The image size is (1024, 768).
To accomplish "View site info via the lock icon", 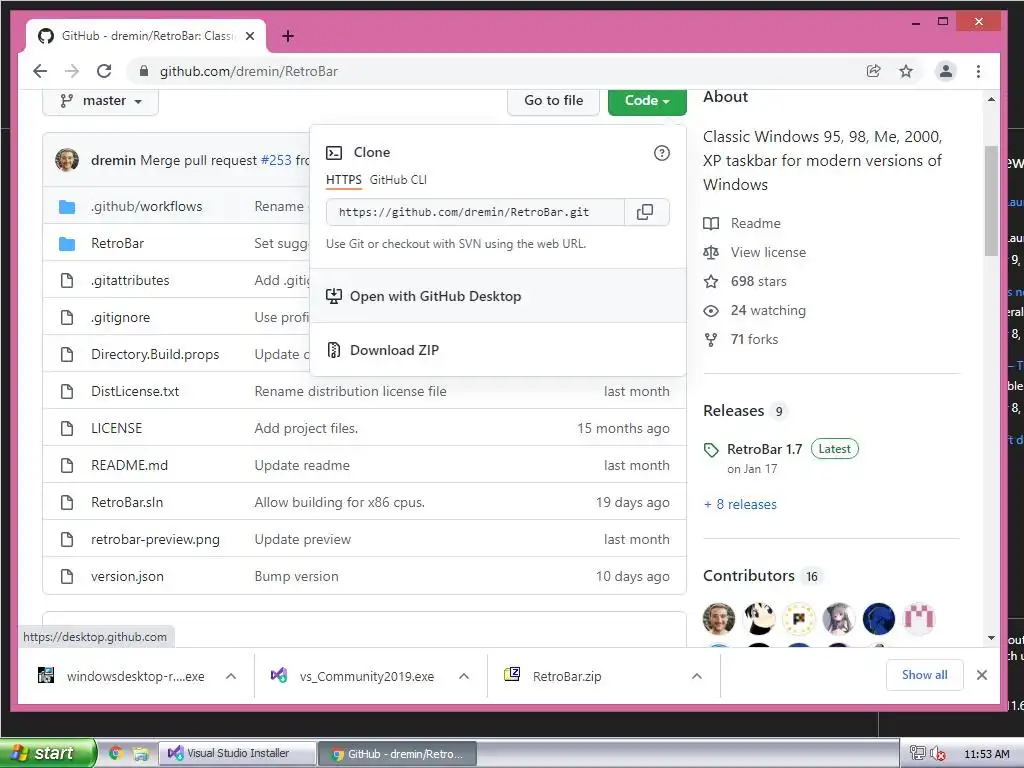I will [144, 71].
